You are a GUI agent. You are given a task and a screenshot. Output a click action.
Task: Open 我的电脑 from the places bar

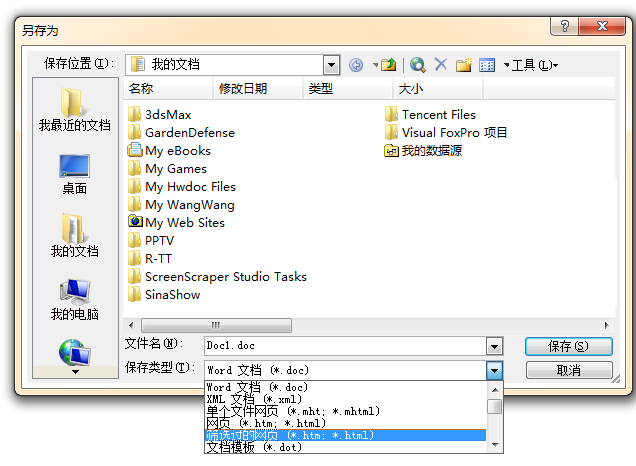click(74, 300)
